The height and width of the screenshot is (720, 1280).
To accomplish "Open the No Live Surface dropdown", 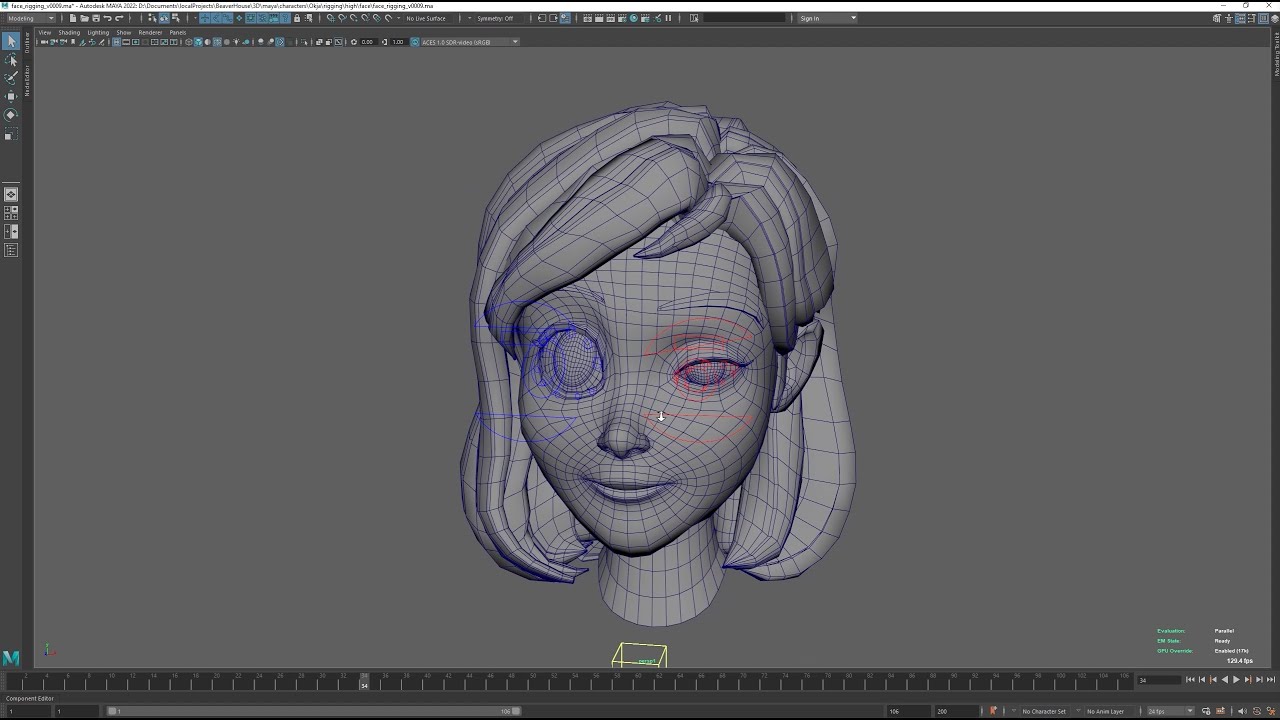I will pyautogui.click(x=426, y=18).
